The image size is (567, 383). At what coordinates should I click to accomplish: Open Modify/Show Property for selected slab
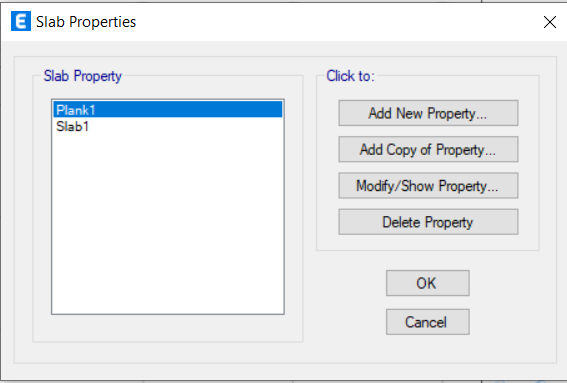428,186
